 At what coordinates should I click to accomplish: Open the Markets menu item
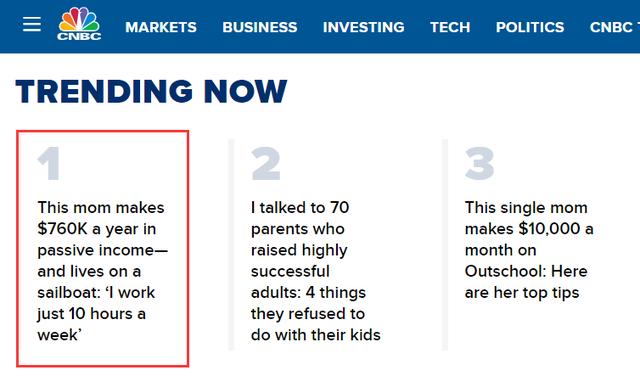[x=161, y=27]
